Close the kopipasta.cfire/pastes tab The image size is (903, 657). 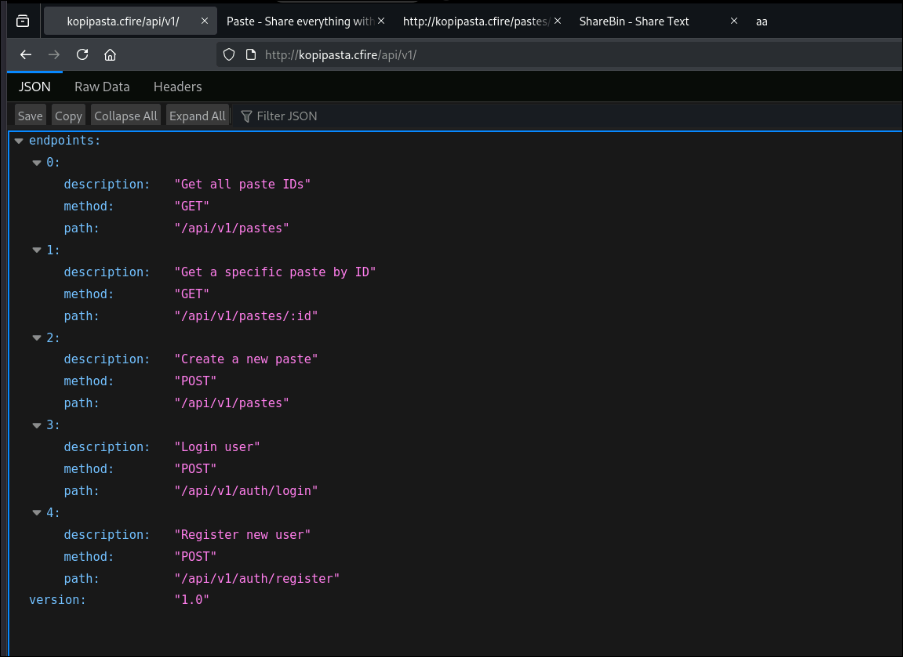(x=557, y=21)
